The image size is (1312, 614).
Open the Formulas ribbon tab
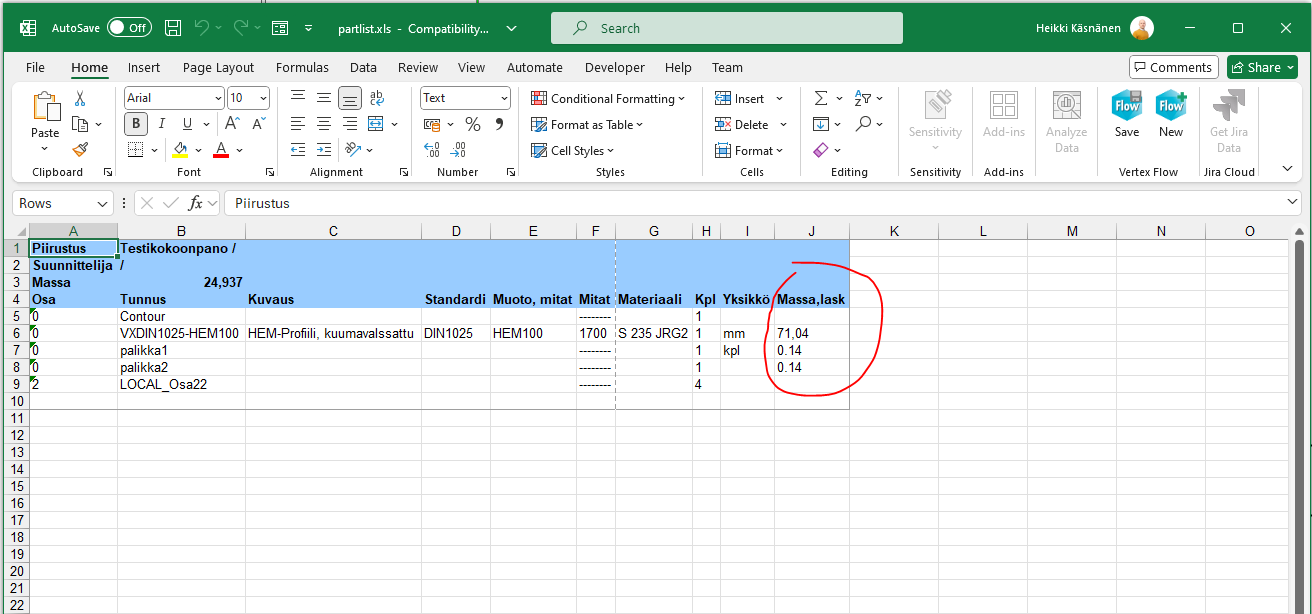click(302, 67)
